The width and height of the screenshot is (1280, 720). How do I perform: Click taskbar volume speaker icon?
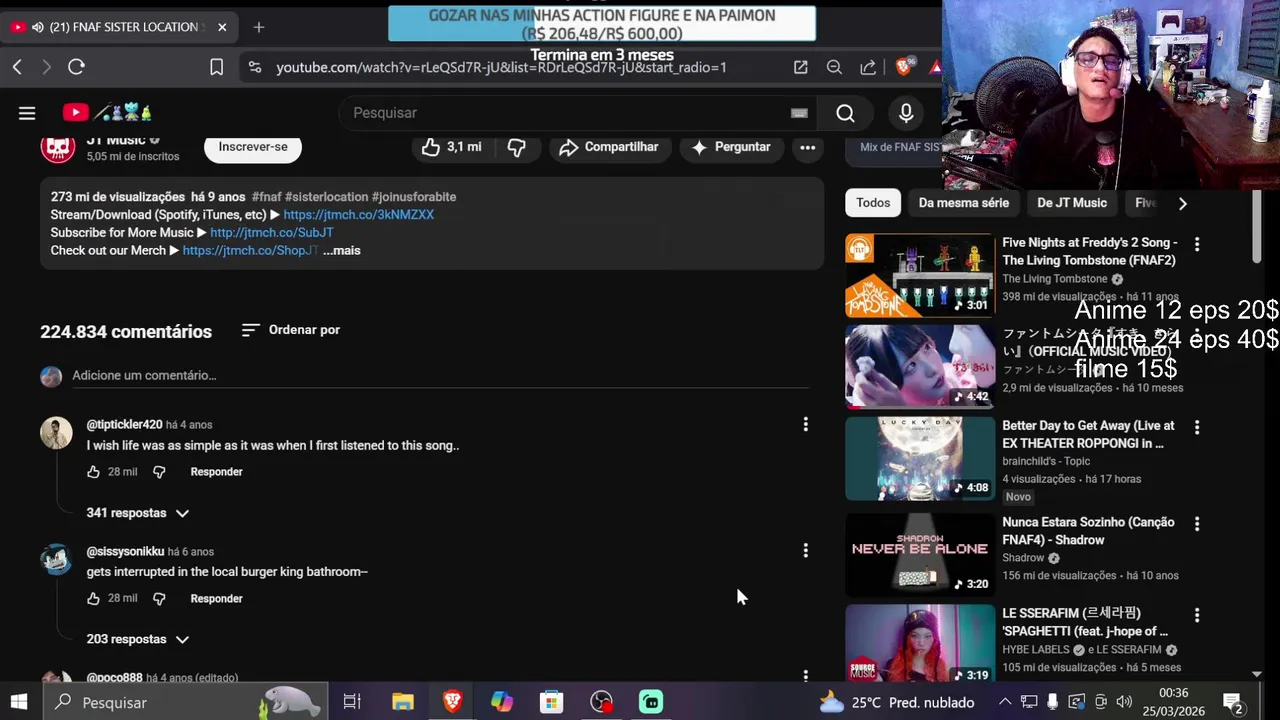point(1124,702)
